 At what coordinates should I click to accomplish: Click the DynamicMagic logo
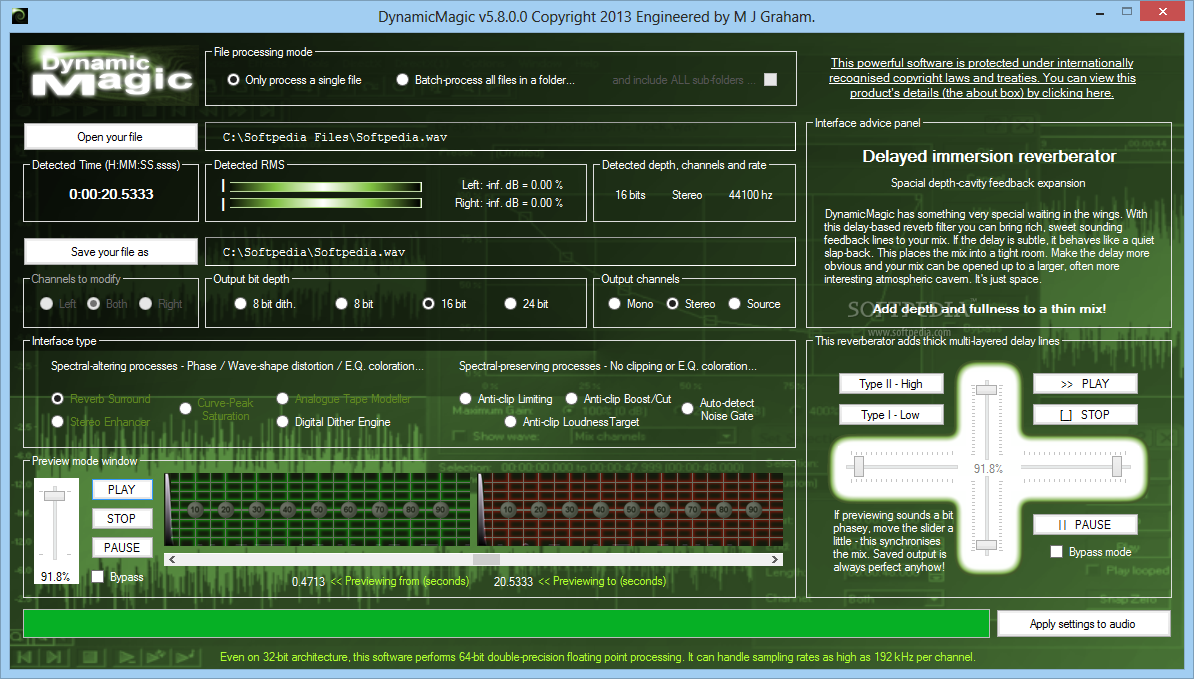click(x=111, y=75)
